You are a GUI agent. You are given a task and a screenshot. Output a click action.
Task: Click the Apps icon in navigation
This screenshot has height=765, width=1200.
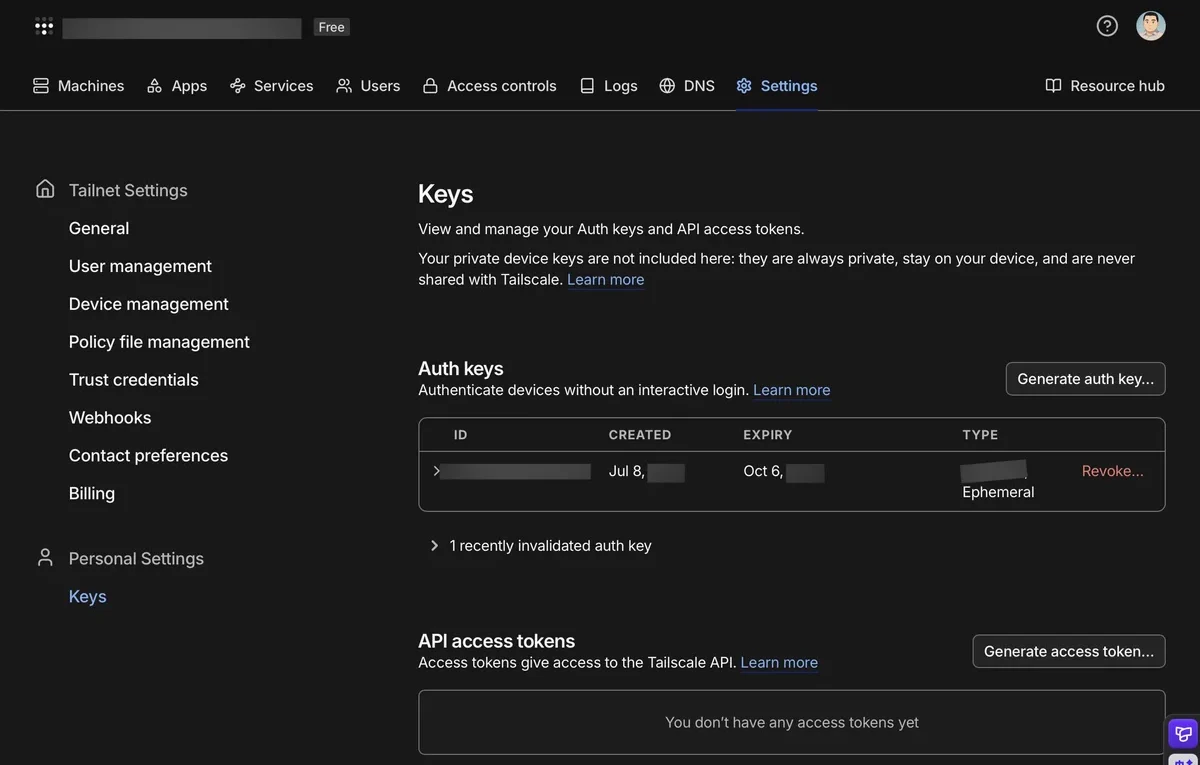154,86
